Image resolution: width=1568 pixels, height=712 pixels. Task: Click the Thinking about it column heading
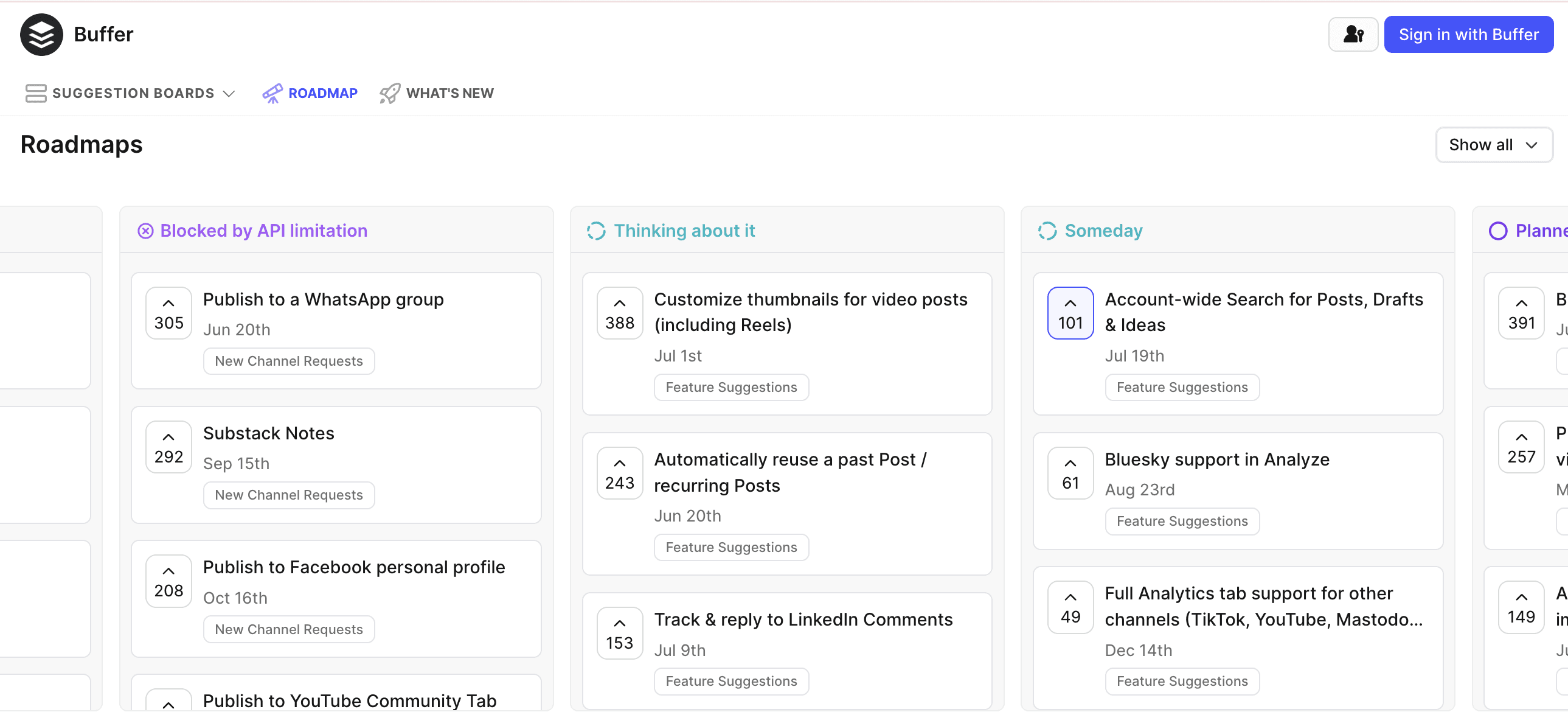coord(684,231)
